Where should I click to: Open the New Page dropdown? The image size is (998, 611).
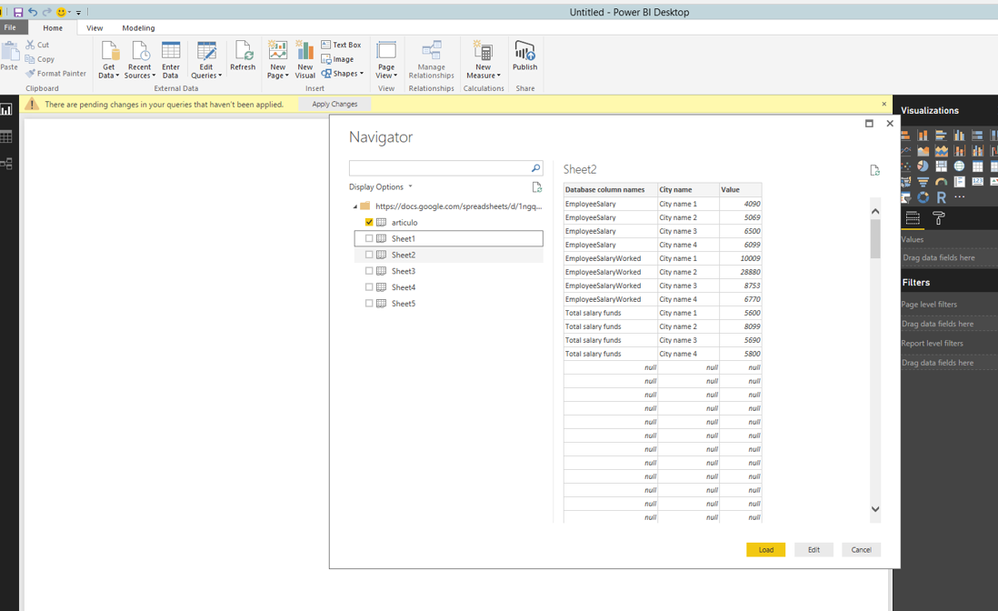click(x=278, y=71)
